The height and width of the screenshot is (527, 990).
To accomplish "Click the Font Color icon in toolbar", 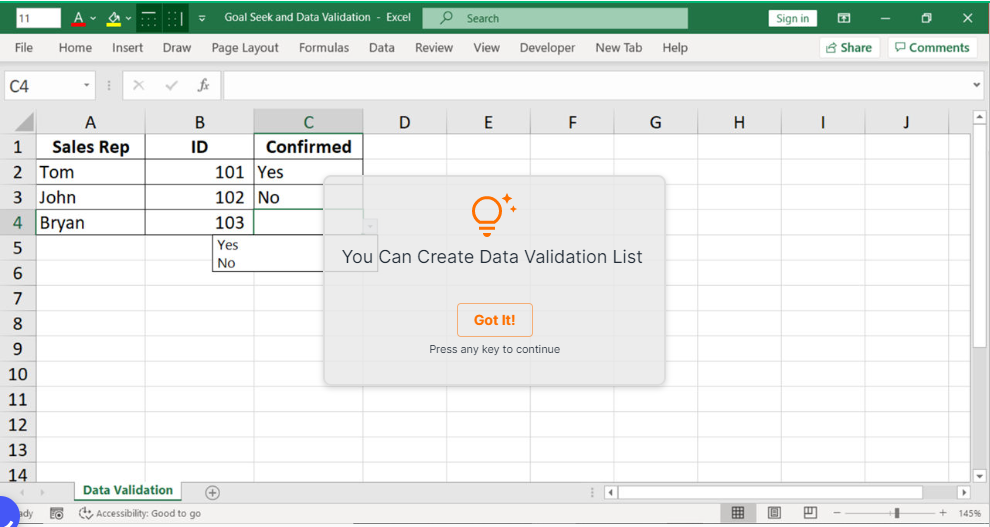I will pos(78,18).
